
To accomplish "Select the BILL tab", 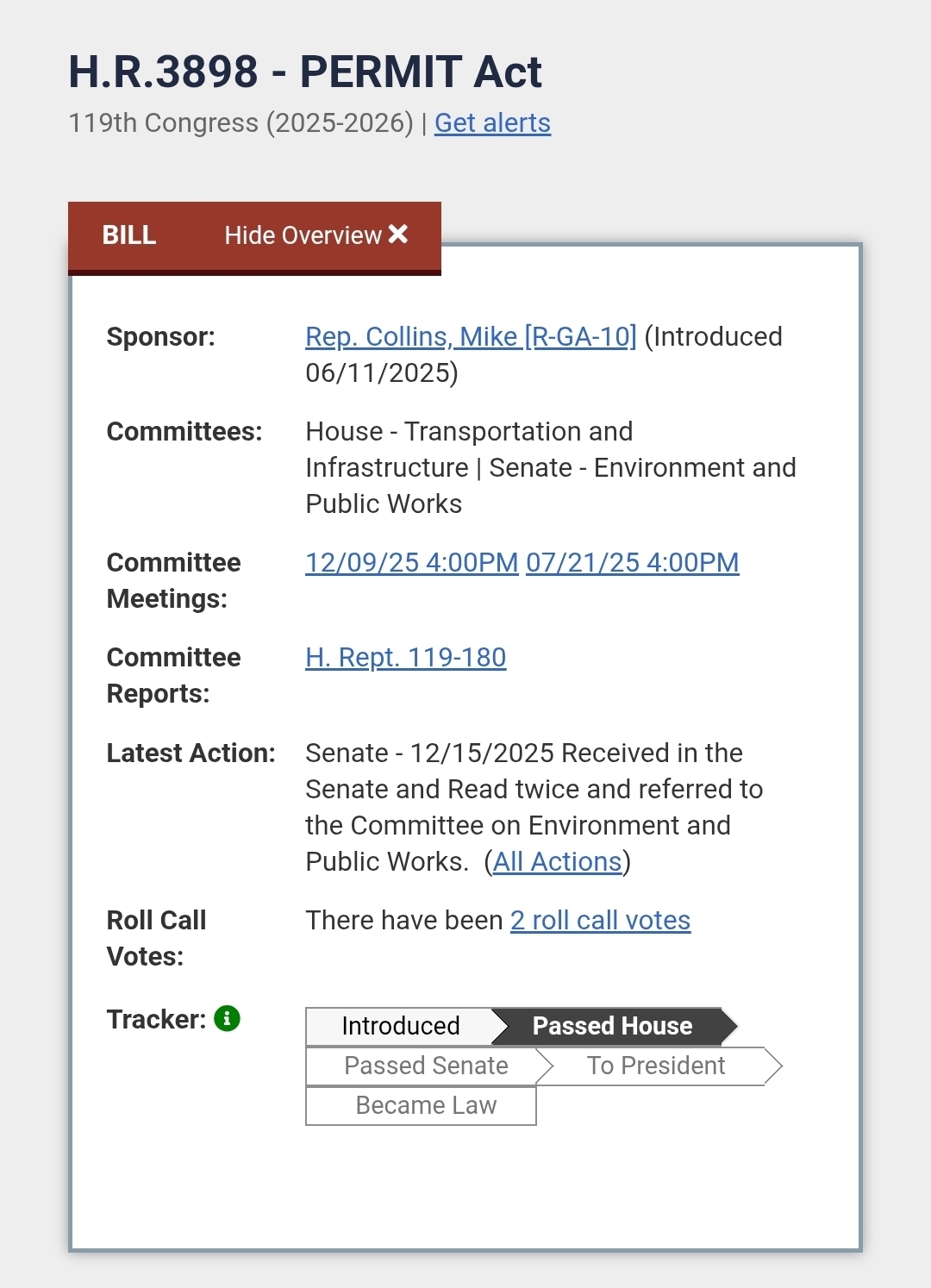I will pyautogui.click(x=129, y=235).
